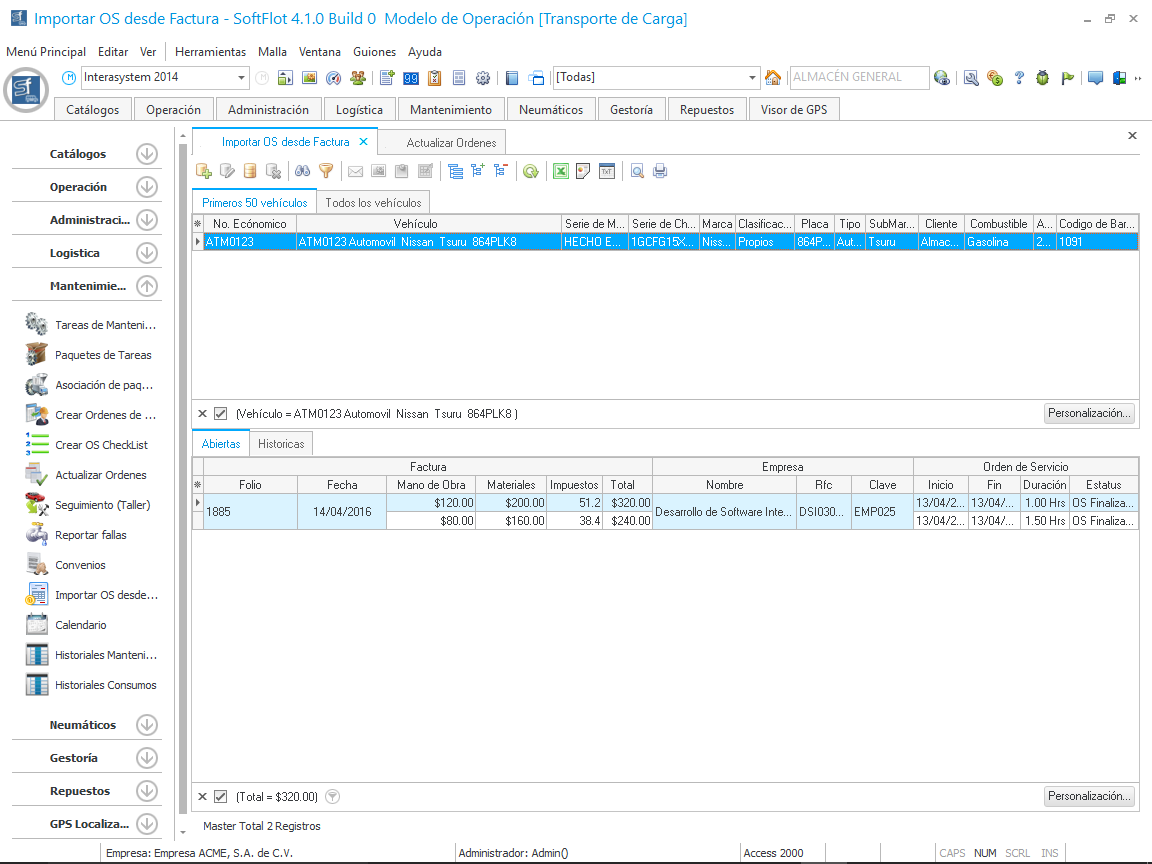The width and height of the screenshot is (1152, 864).
Task: Click the printer icon in grid toolbar
Action: [x=660, y=171]
